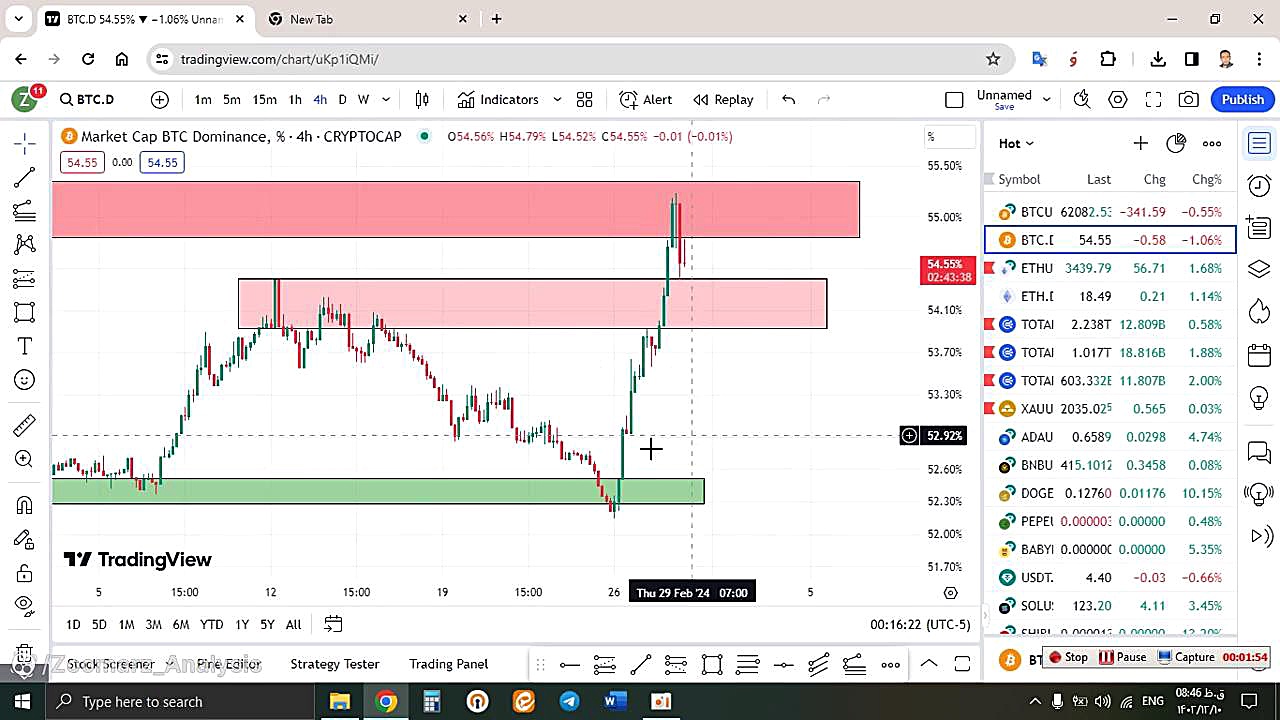Start bar Replay mode
The image size is (1280, 720).
[x=723, y=99]
